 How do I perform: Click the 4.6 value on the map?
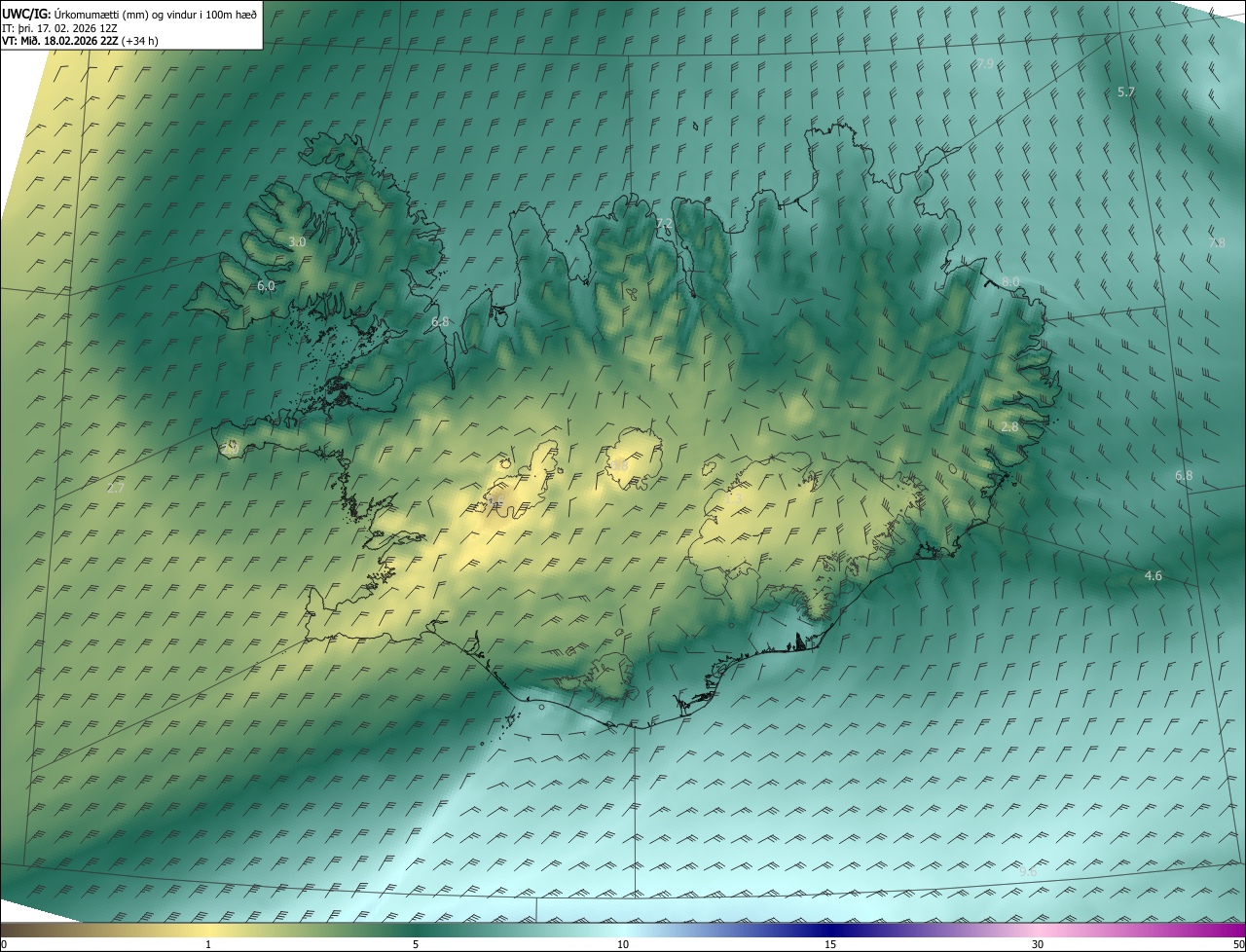[1153, 575]
